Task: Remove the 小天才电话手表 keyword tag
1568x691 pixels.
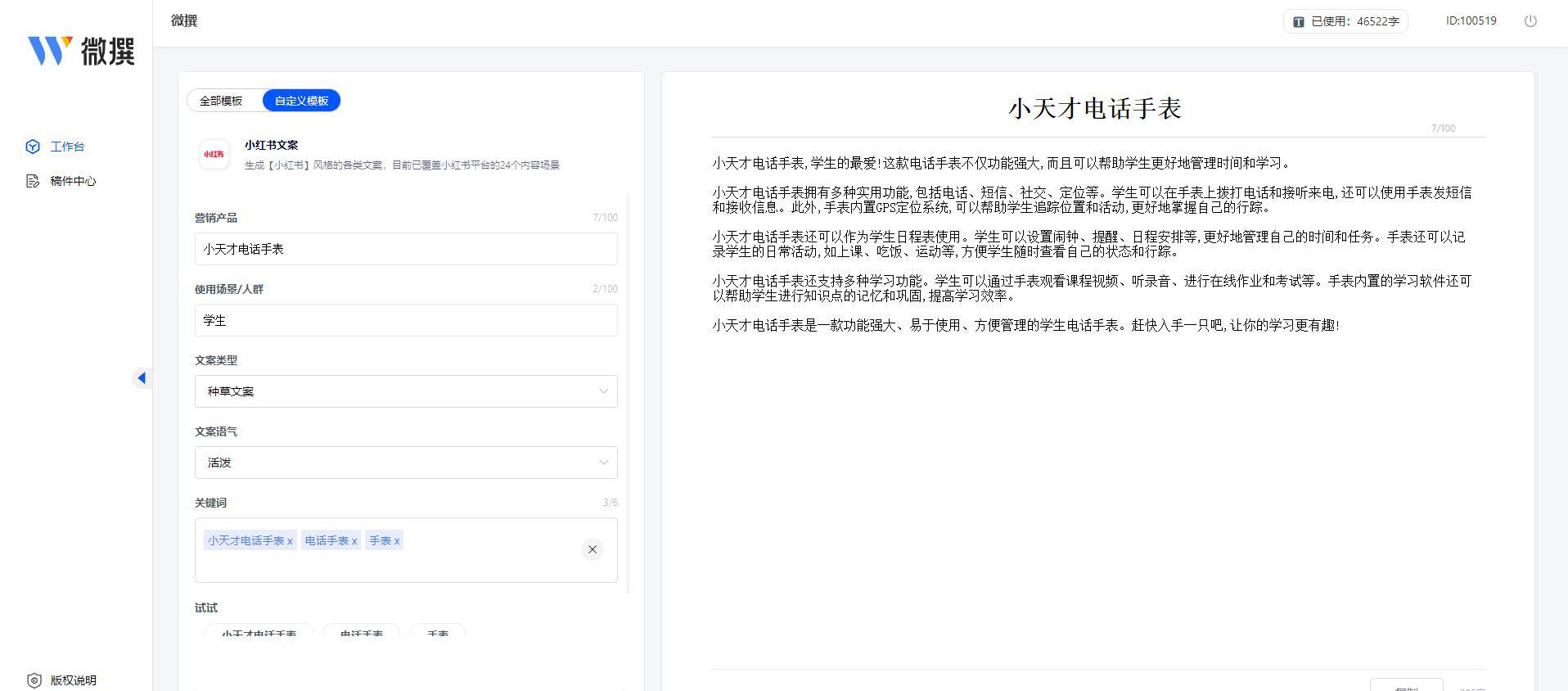Action: pos(290,541)
